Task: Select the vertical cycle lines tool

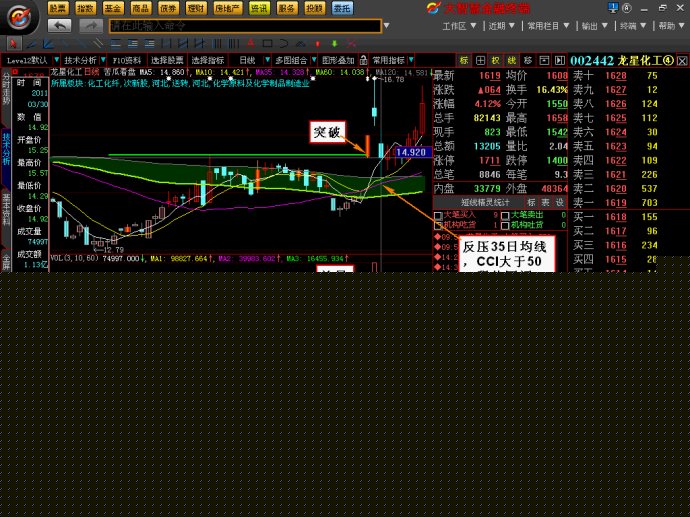Action: (217, 44)
